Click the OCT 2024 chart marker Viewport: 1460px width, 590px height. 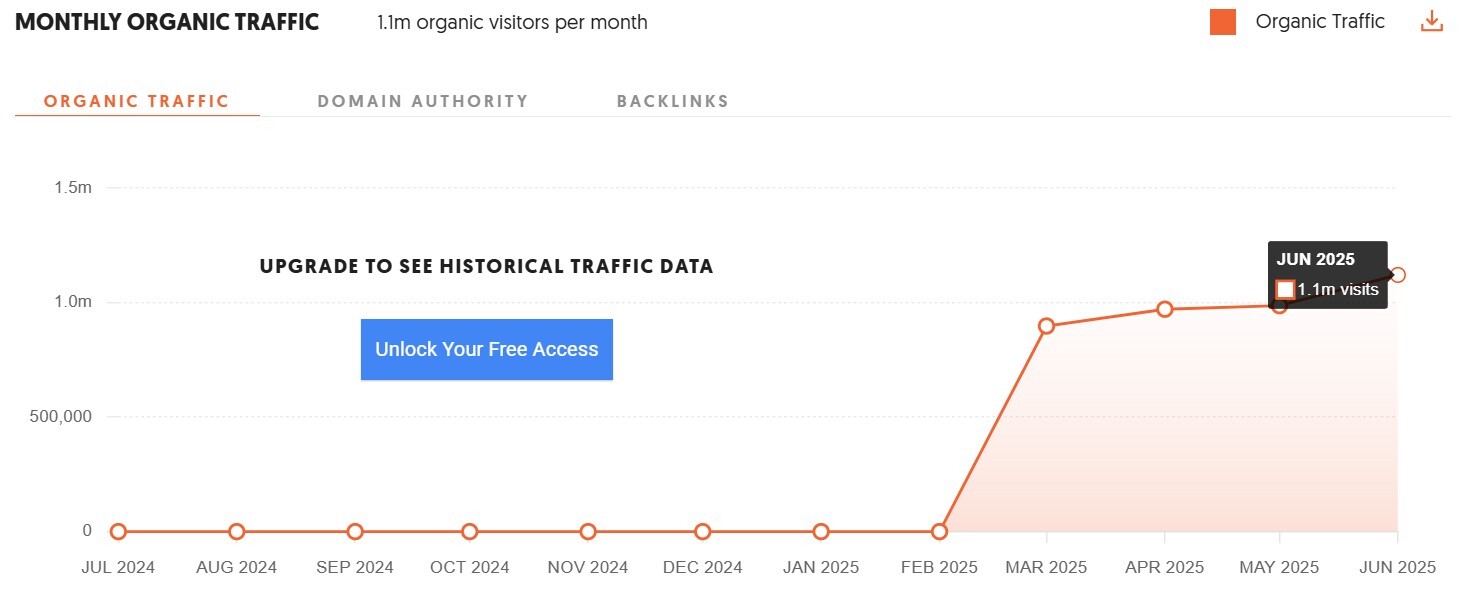pyautogui.click(x=470, y=532)
